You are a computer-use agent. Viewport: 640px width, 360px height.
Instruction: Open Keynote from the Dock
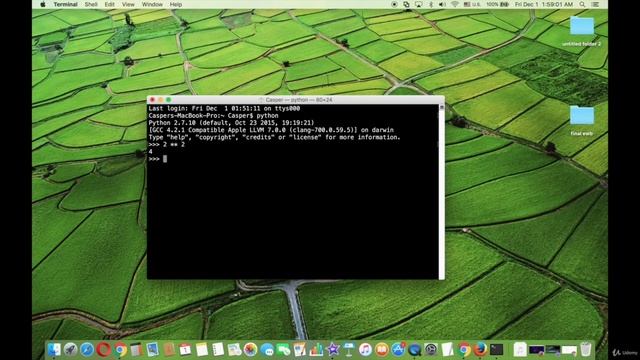click(x=349, y=349)
